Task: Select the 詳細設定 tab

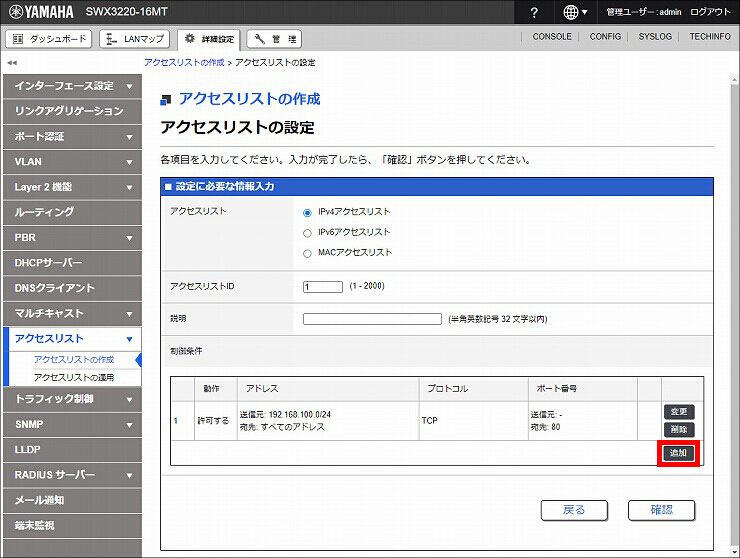Action: [x=209, y=39]
